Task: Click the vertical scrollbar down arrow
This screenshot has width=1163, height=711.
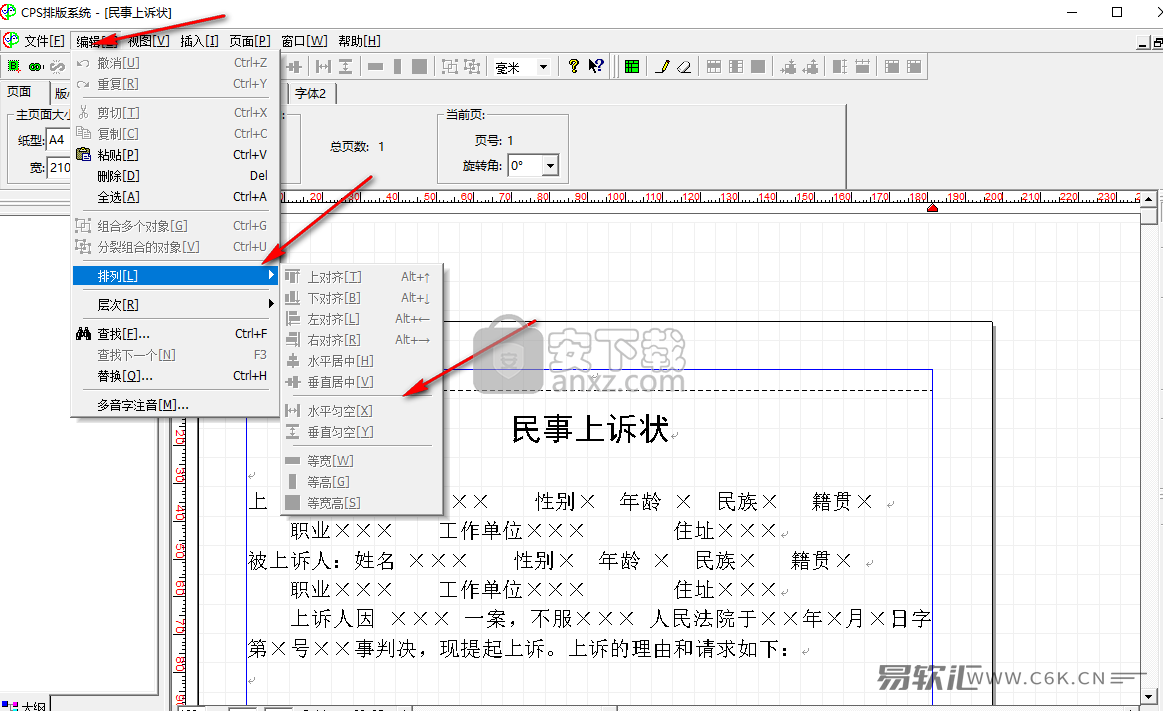Action: (1148, 696)
